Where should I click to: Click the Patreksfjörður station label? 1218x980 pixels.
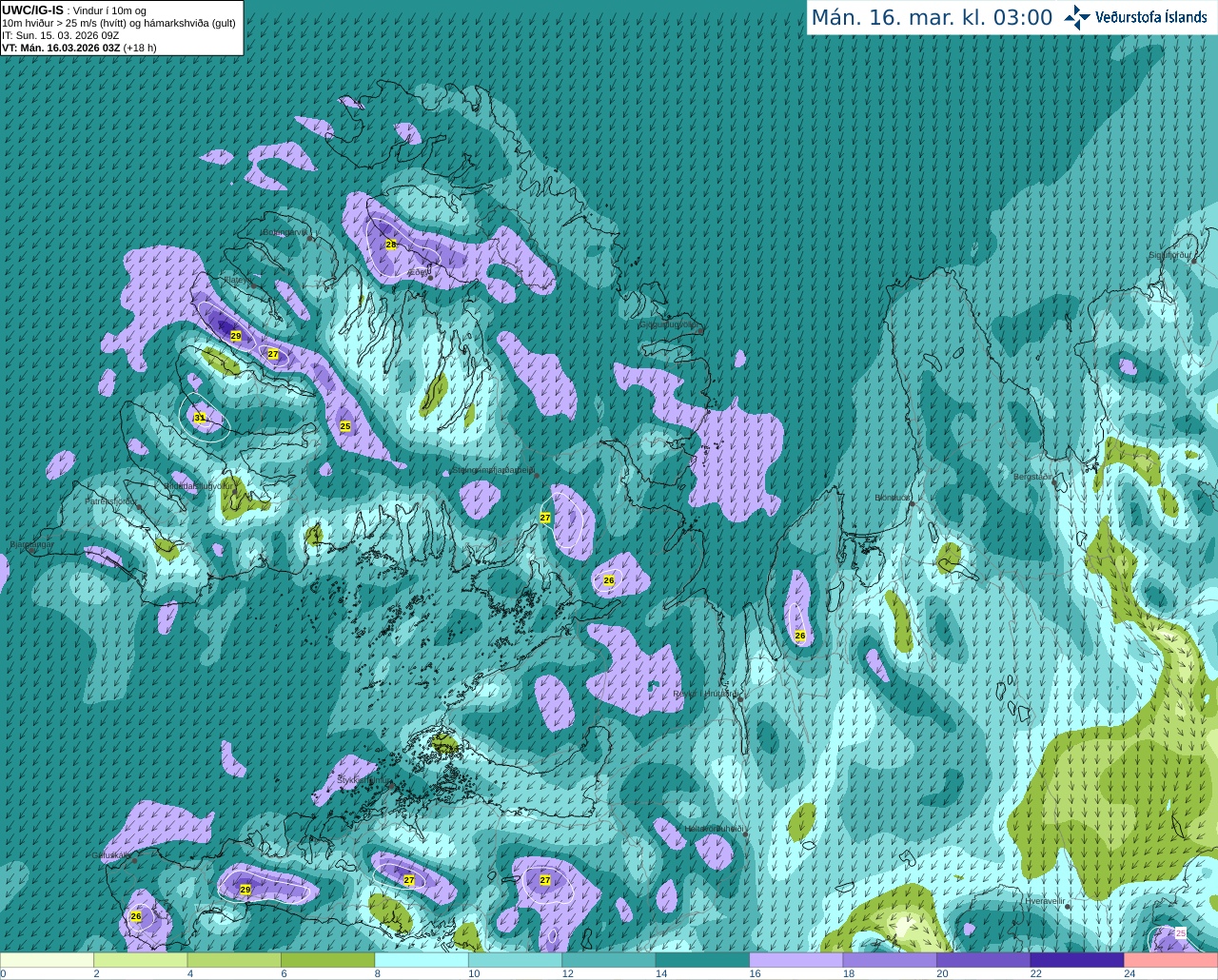coord(111,500)
